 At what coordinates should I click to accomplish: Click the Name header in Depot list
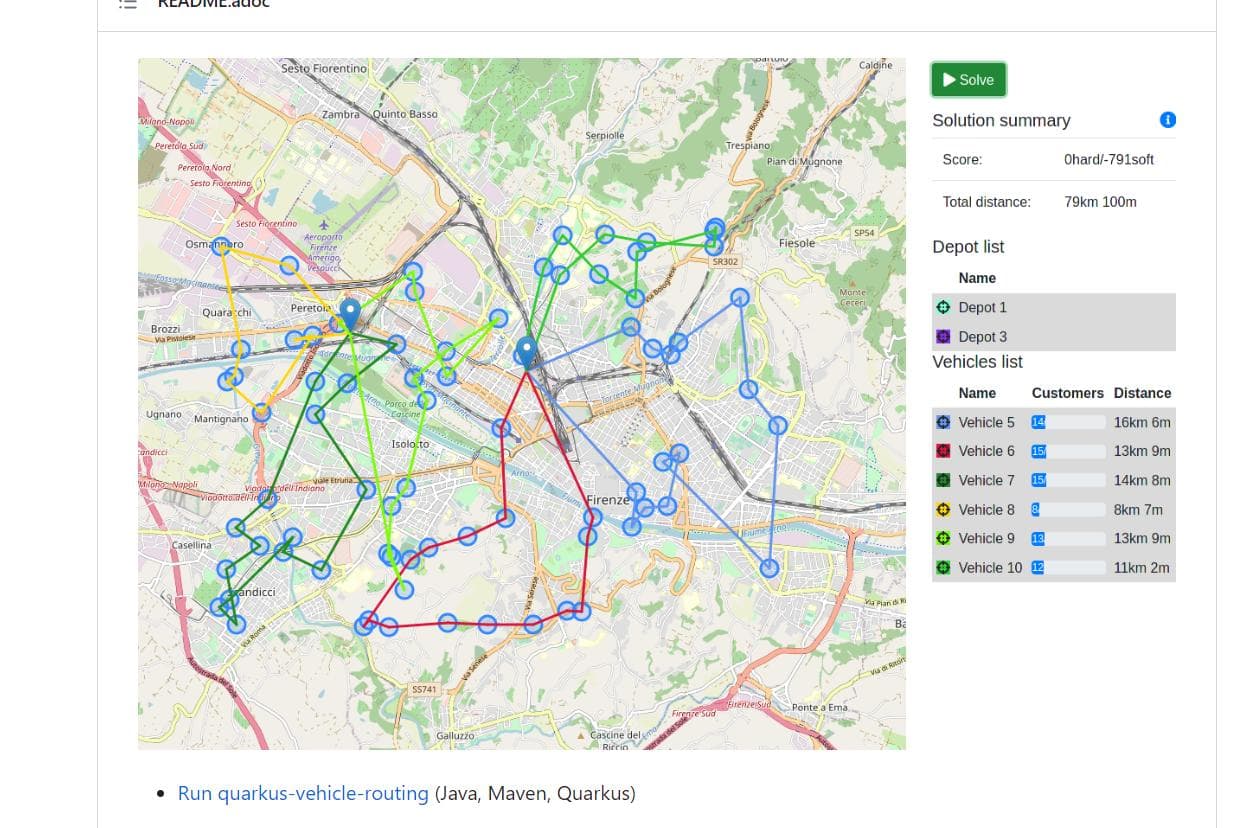(x=977, y=278)
